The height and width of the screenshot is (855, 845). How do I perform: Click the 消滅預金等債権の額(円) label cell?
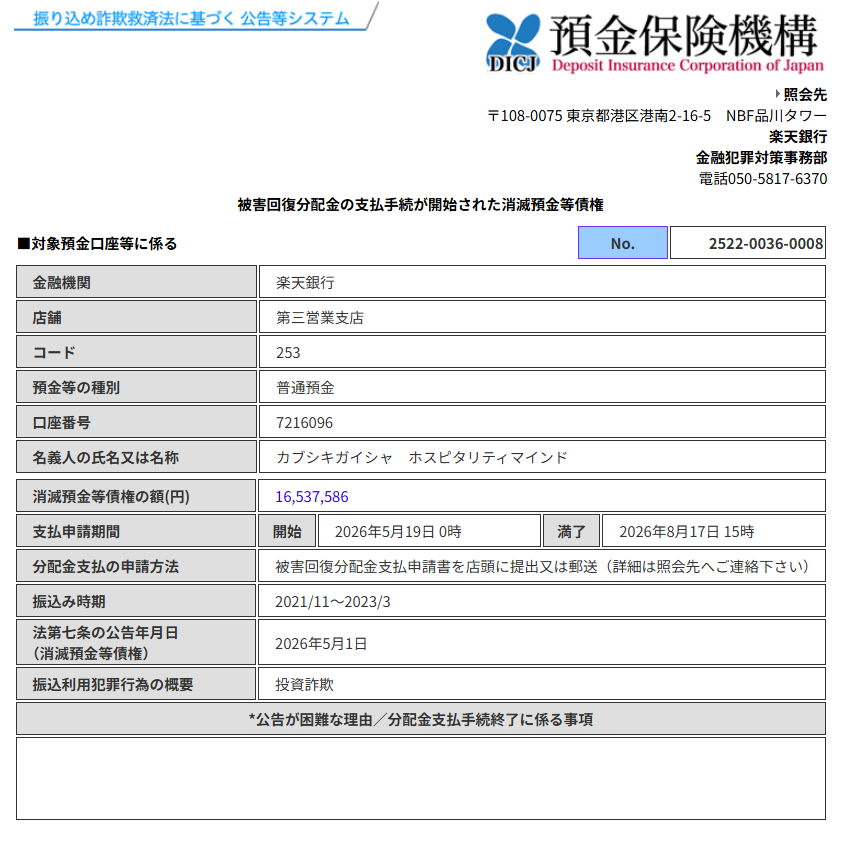click(x=136, y=496)
